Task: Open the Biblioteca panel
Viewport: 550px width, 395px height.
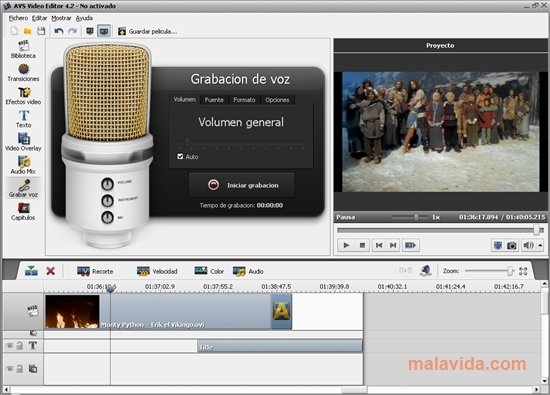Action: tap(23, 49)
